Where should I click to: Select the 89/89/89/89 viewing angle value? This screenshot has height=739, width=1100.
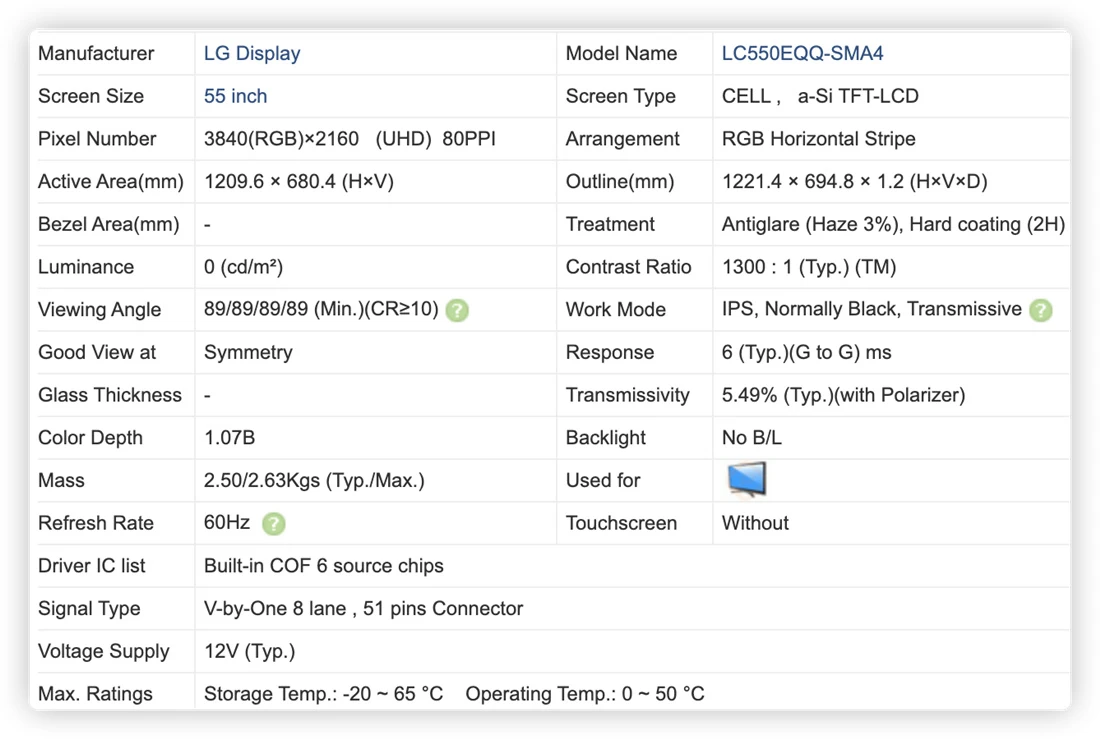click(321, 309)
